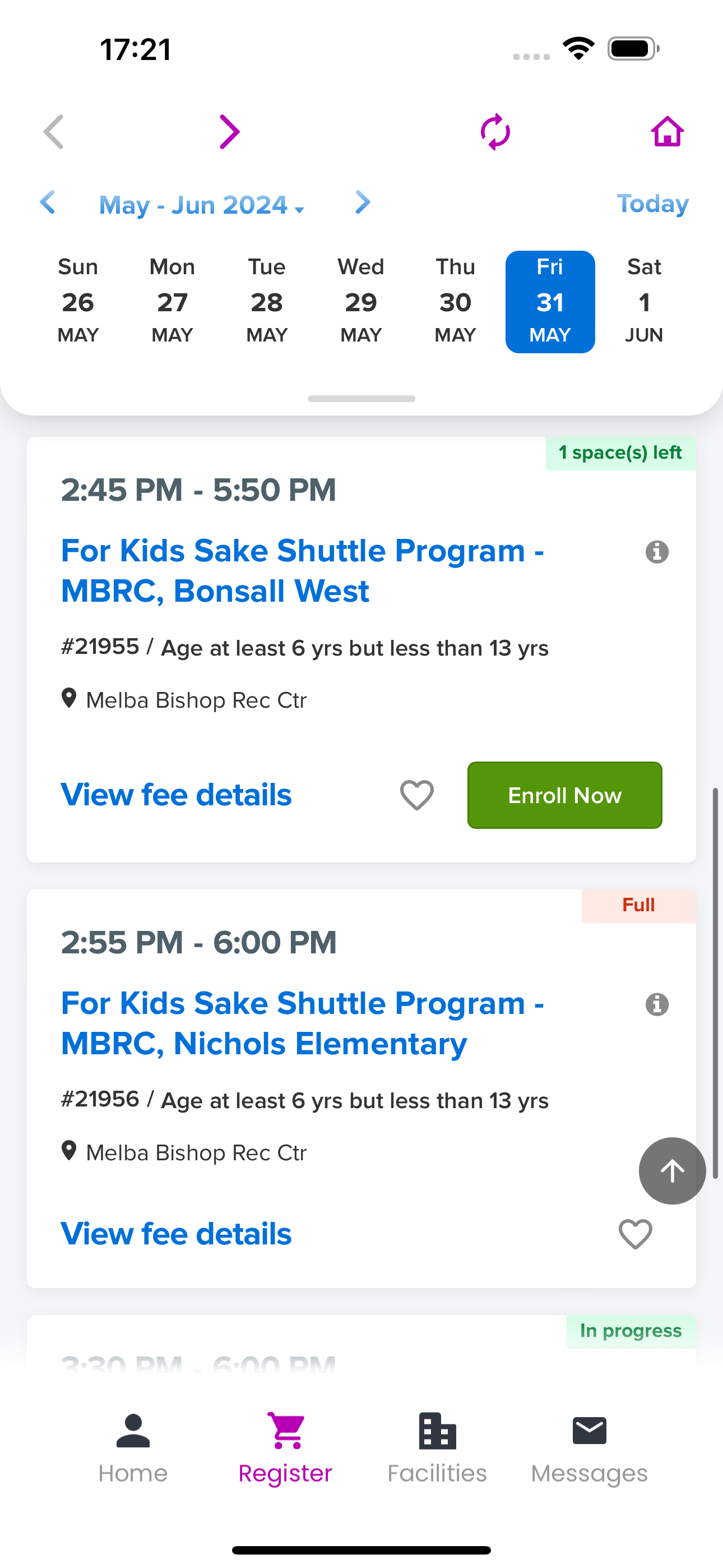The height and width of the screenshot is (1568, 723).
Task: Open info for Nichols Elementary shuttle program
Action: [x=657, y=1004]
